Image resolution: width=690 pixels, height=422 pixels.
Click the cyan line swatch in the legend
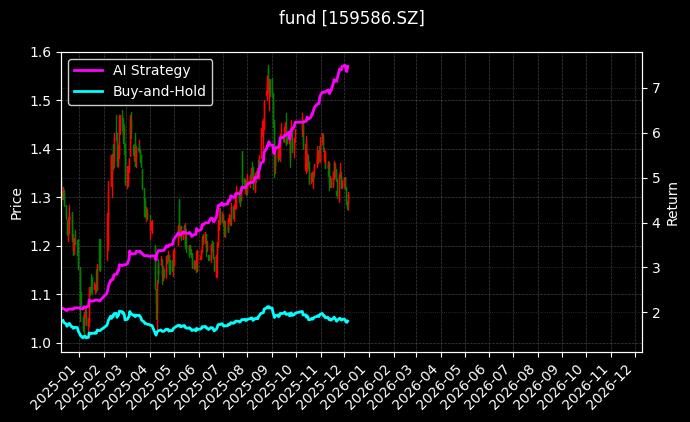[x=90, y=91]
